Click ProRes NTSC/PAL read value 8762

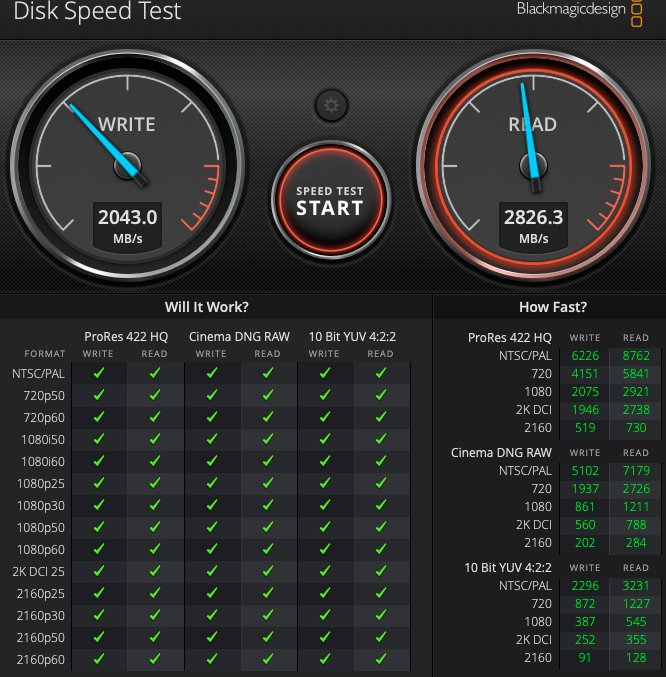pos(636,356)
